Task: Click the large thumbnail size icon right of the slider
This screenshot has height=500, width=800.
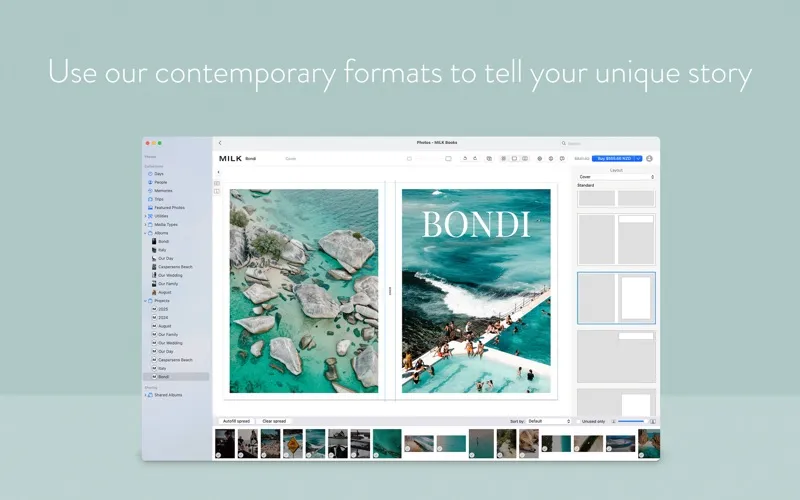Action: [653, 421]
